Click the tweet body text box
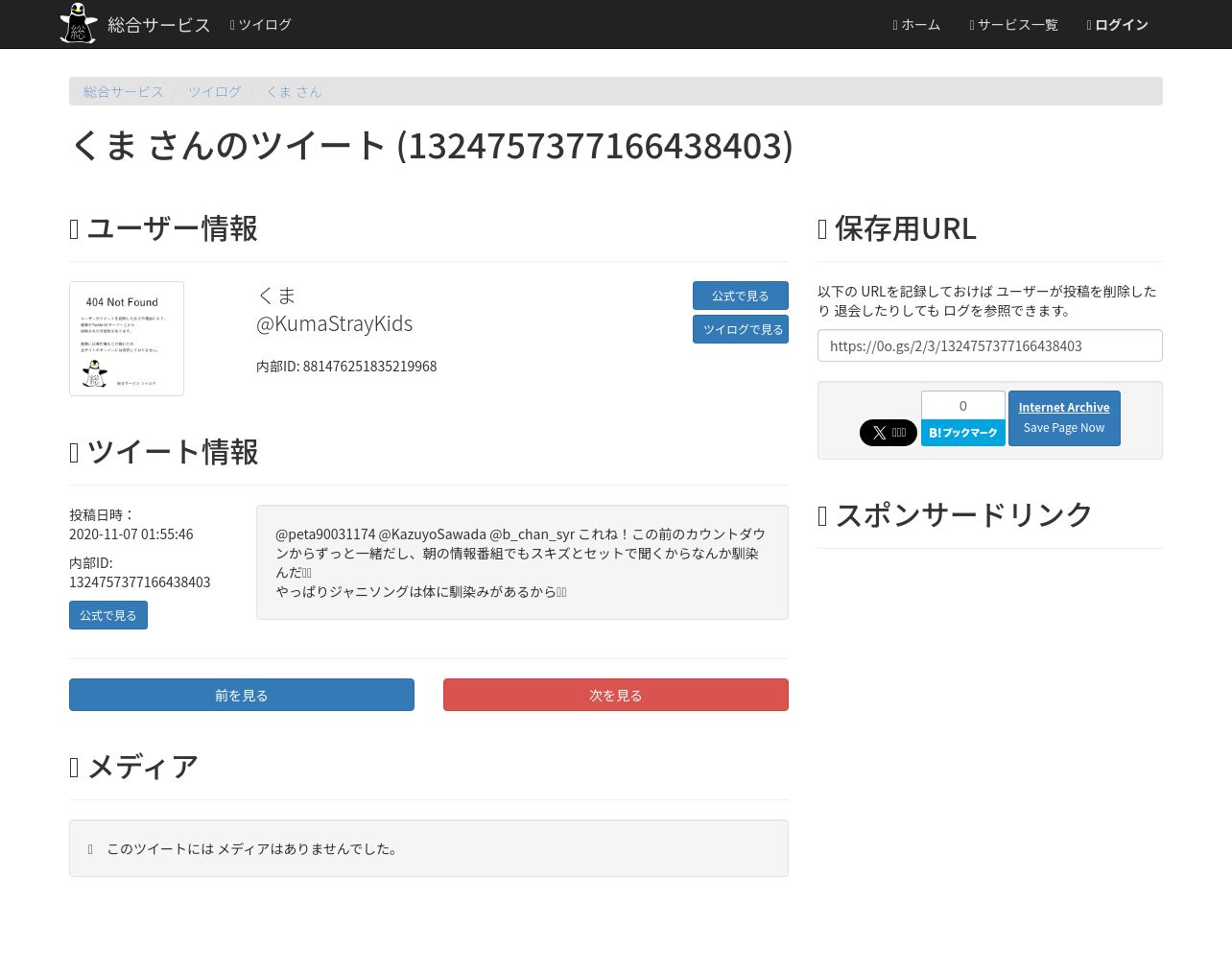 click(522, 562)
